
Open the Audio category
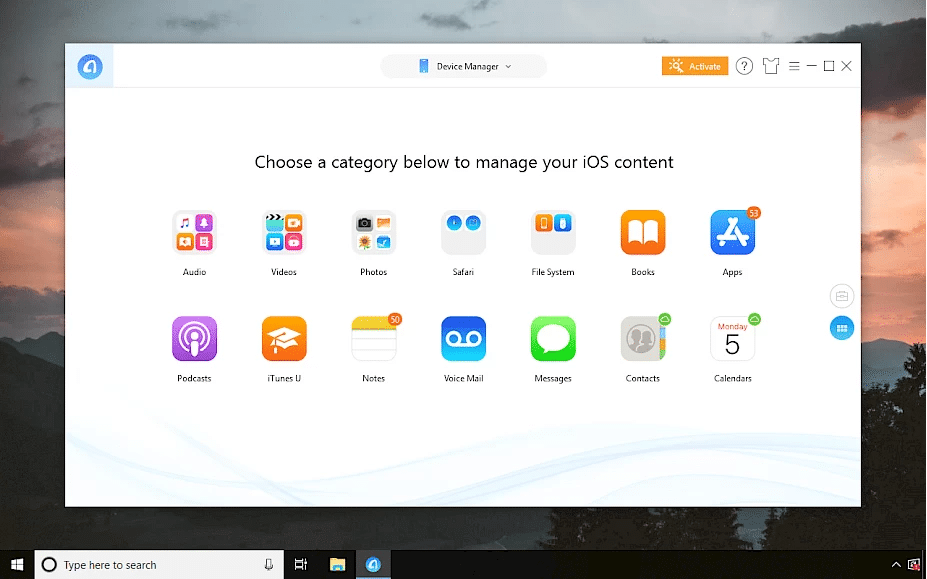coord(194,233)
